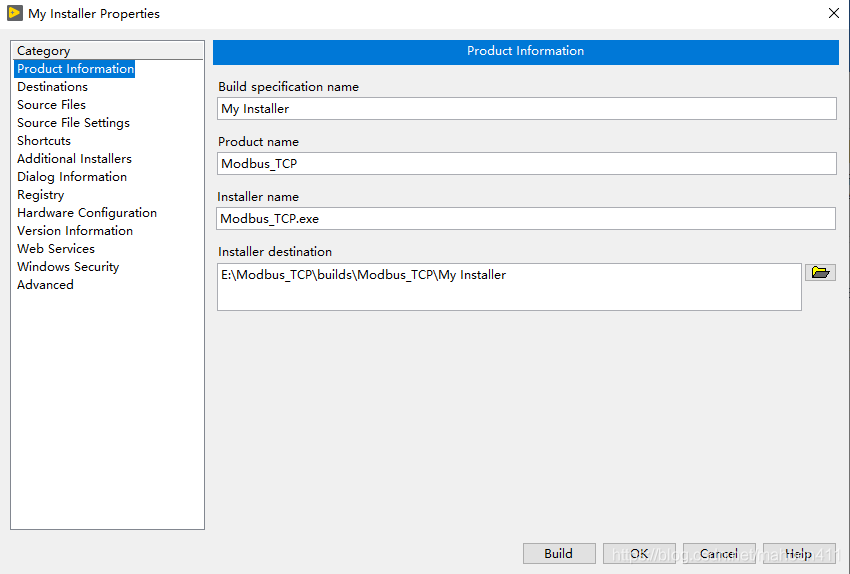The width and height of the screenshot is (850, 574).
Task: Select Additional Installers category
Action: 74,158
